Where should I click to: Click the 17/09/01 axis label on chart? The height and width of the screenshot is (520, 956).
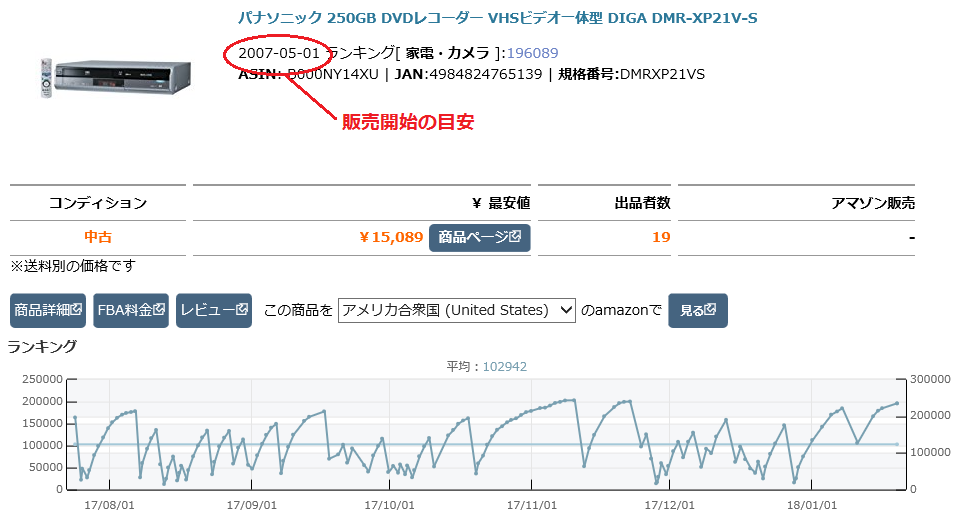point(252,505)
